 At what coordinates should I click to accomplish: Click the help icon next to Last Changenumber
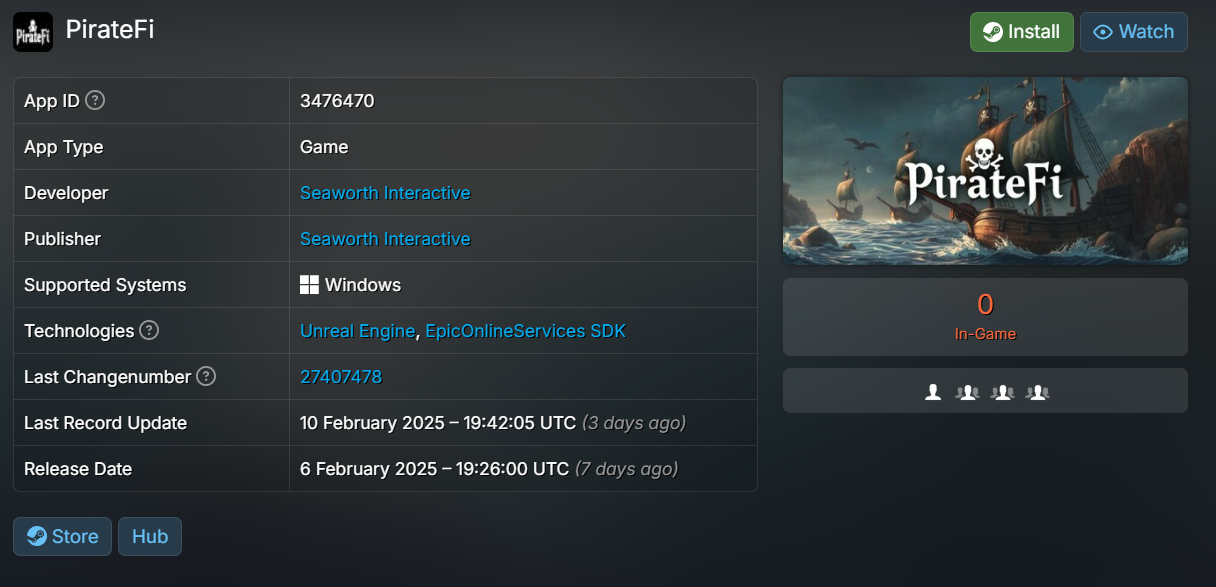click(x=206, y=376)
